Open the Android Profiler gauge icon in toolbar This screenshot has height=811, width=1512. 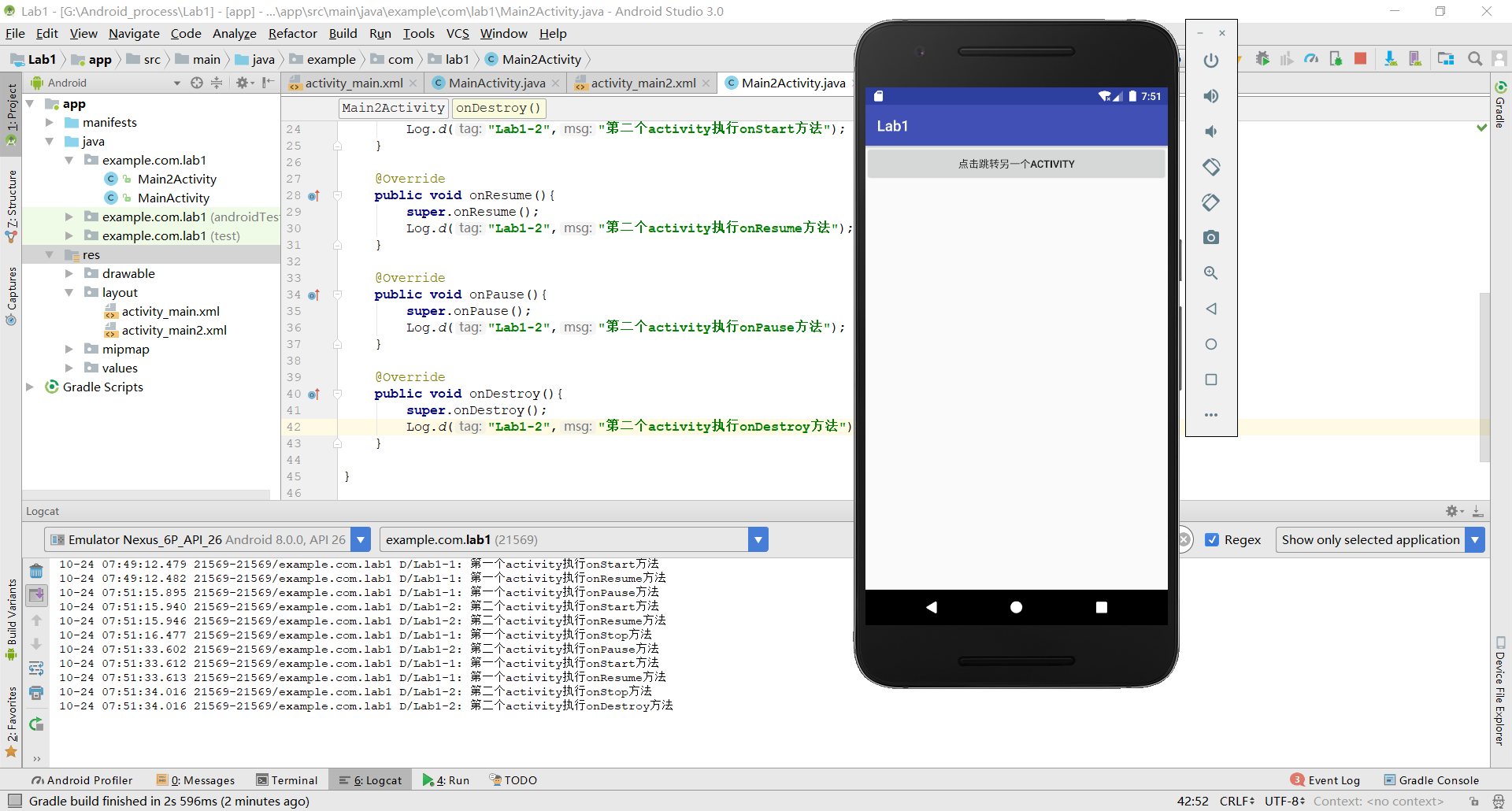tap(1311, 59)
